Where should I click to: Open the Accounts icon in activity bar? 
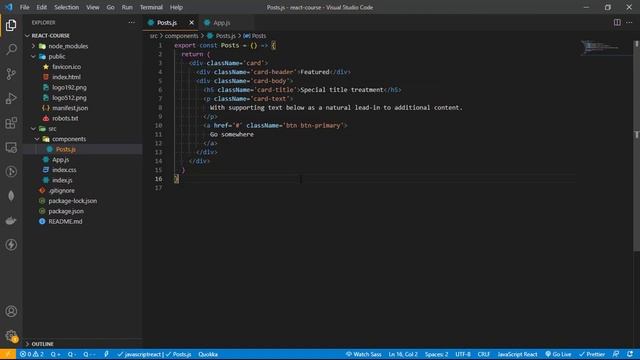pyautogui.click(x=11, y=311)
